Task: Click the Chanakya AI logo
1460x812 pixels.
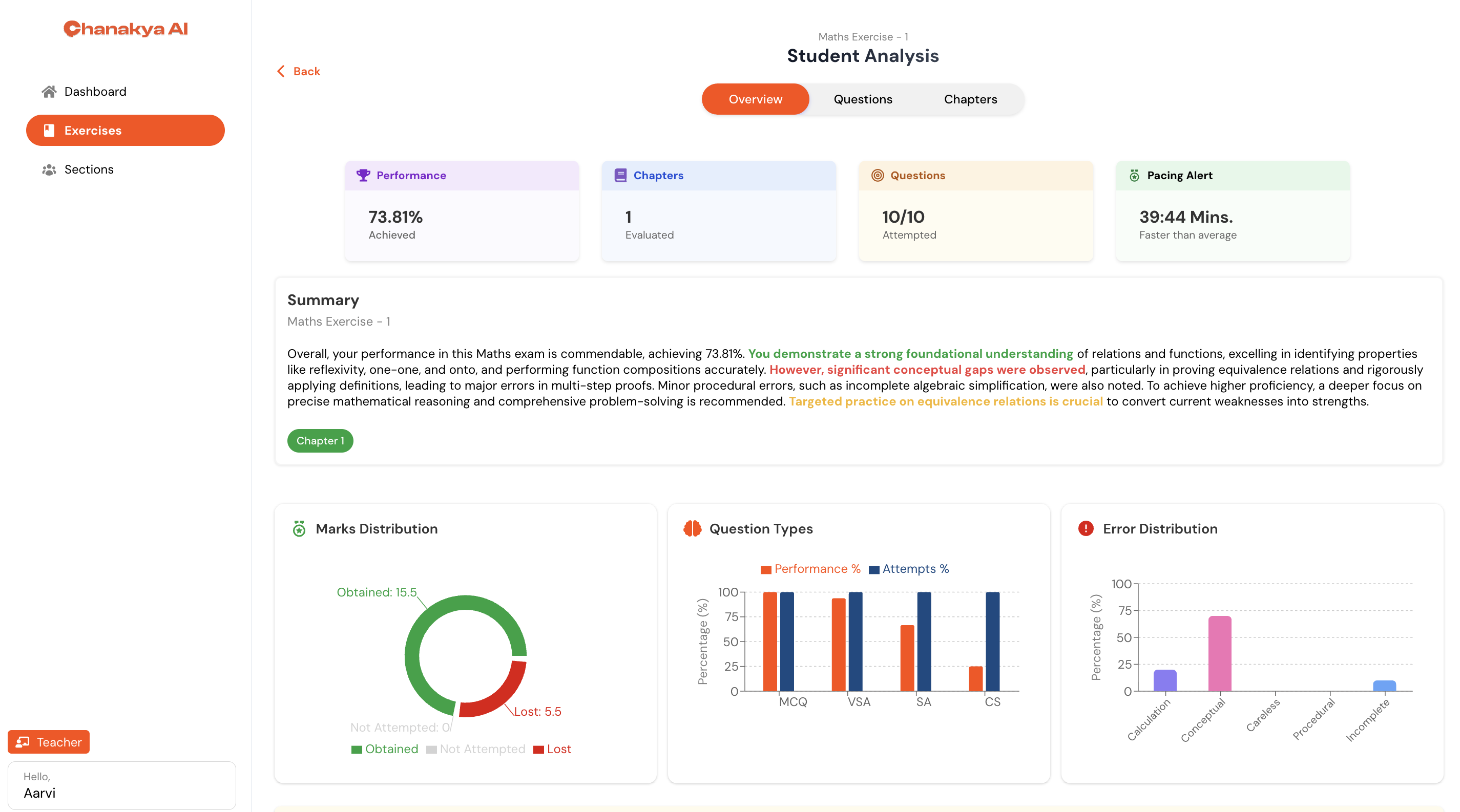Action: coord(126,29)
